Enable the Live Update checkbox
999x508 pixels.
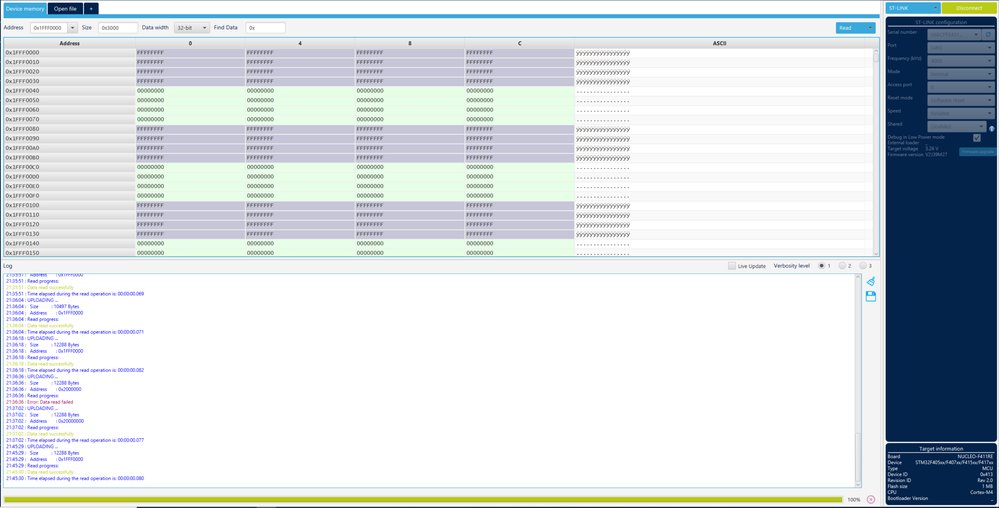click(x=731, y=266)
